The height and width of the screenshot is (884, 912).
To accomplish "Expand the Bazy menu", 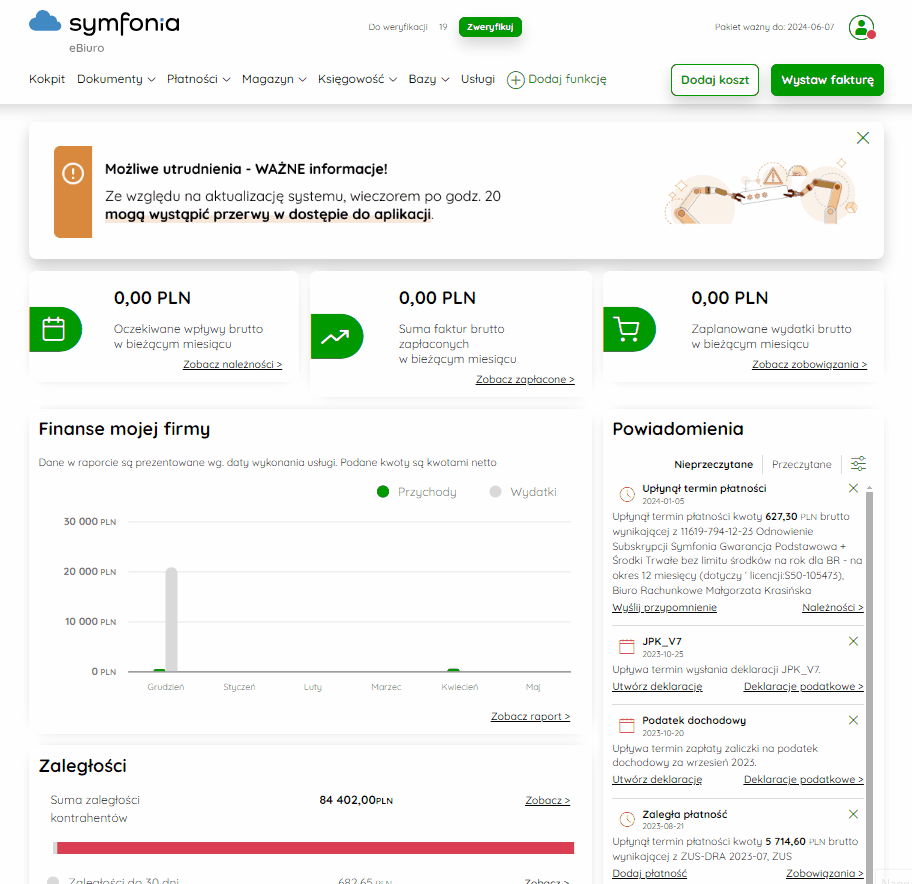I will (x=429, y=79).
